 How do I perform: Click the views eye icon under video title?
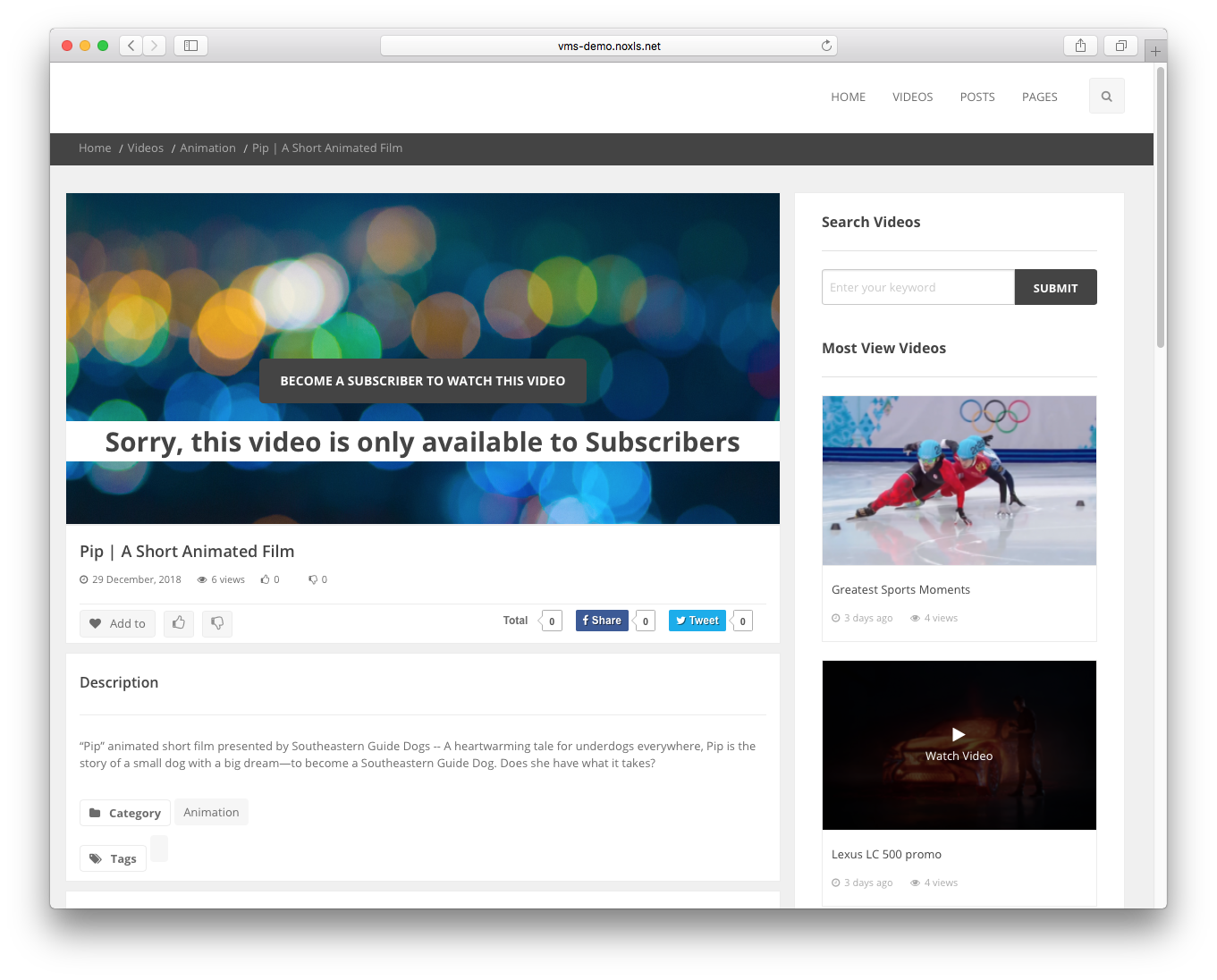(203, 579)
